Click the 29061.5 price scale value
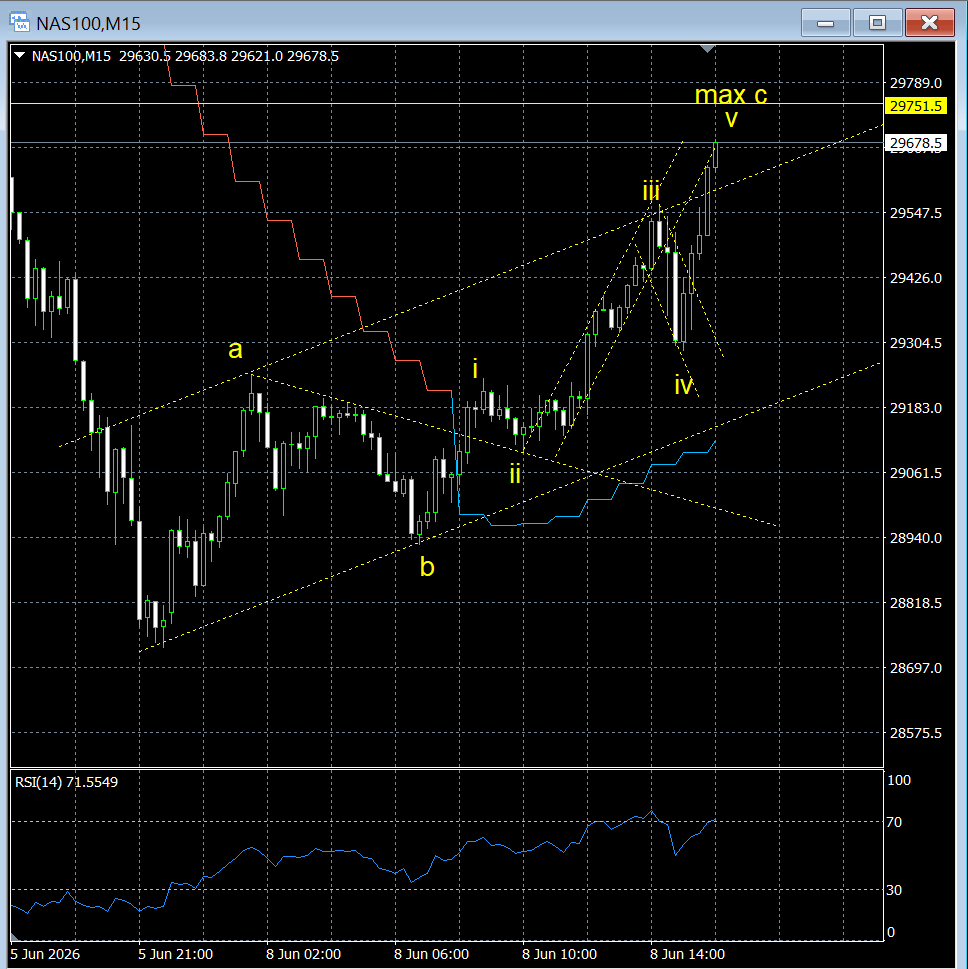968x969 pixels. coord(915,473)
